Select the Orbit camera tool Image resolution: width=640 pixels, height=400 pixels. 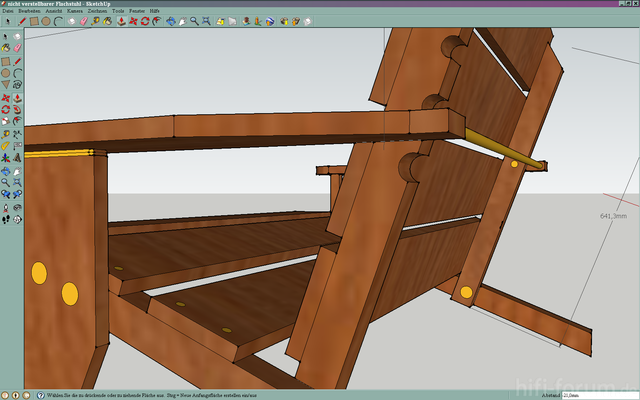point(170,21)
